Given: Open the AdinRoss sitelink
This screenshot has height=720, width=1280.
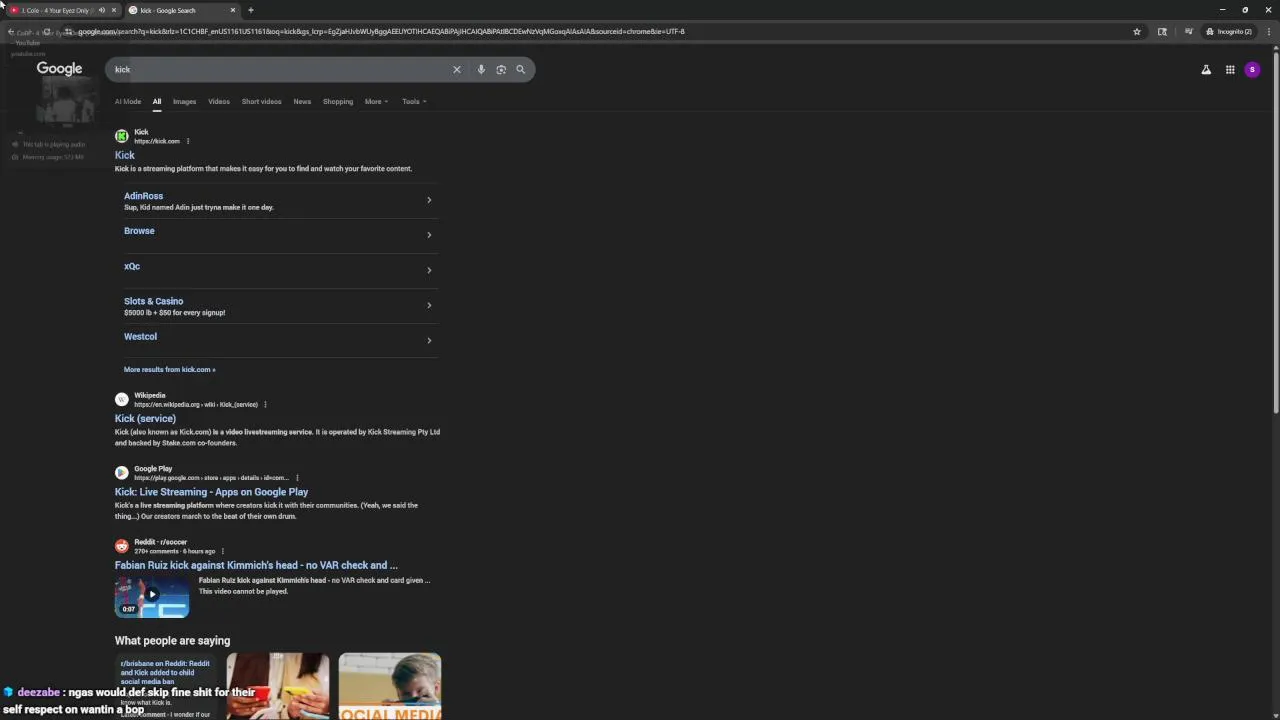Looking at the screenshot, I should tap(143, 196).
